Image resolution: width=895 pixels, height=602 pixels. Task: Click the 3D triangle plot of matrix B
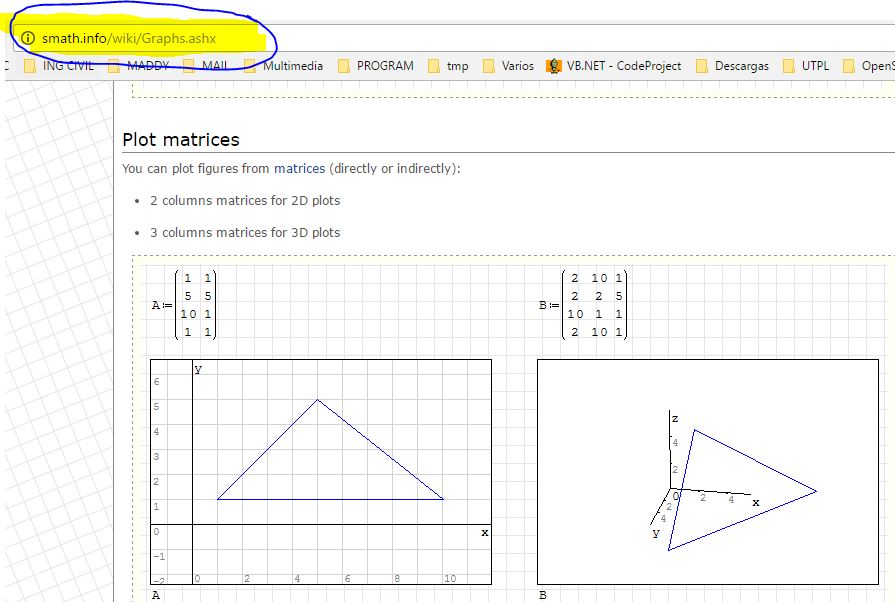click(x=709, y=471)
